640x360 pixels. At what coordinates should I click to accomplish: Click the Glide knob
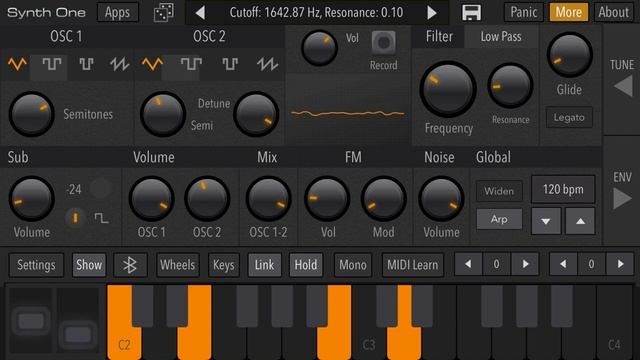569,55
